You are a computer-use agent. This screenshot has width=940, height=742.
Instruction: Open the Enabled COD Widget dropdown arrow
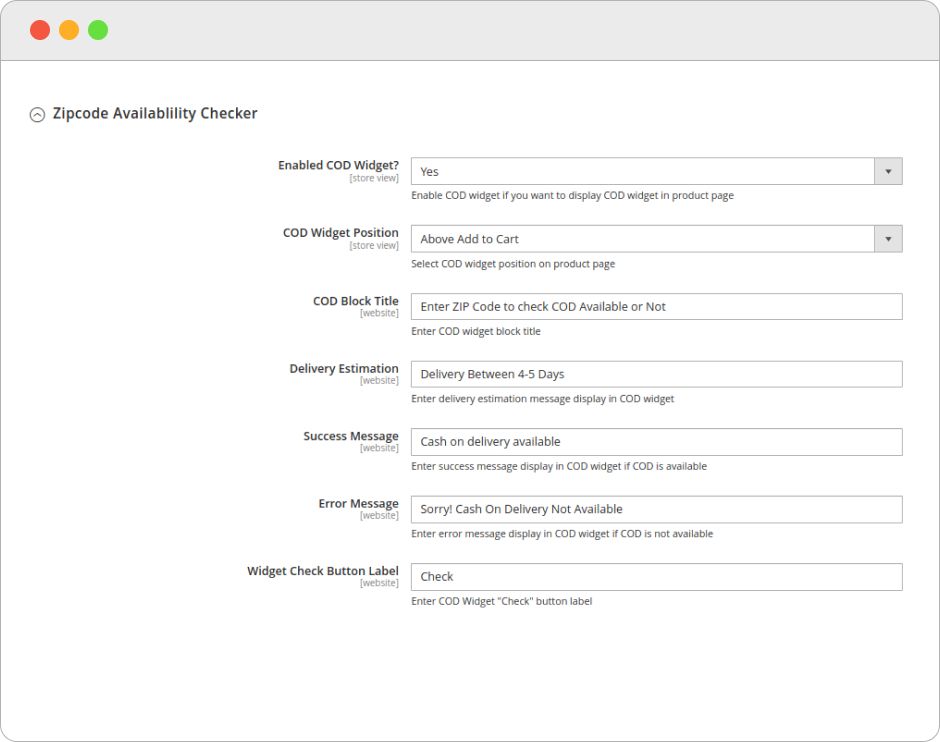(x=888, y=171)
